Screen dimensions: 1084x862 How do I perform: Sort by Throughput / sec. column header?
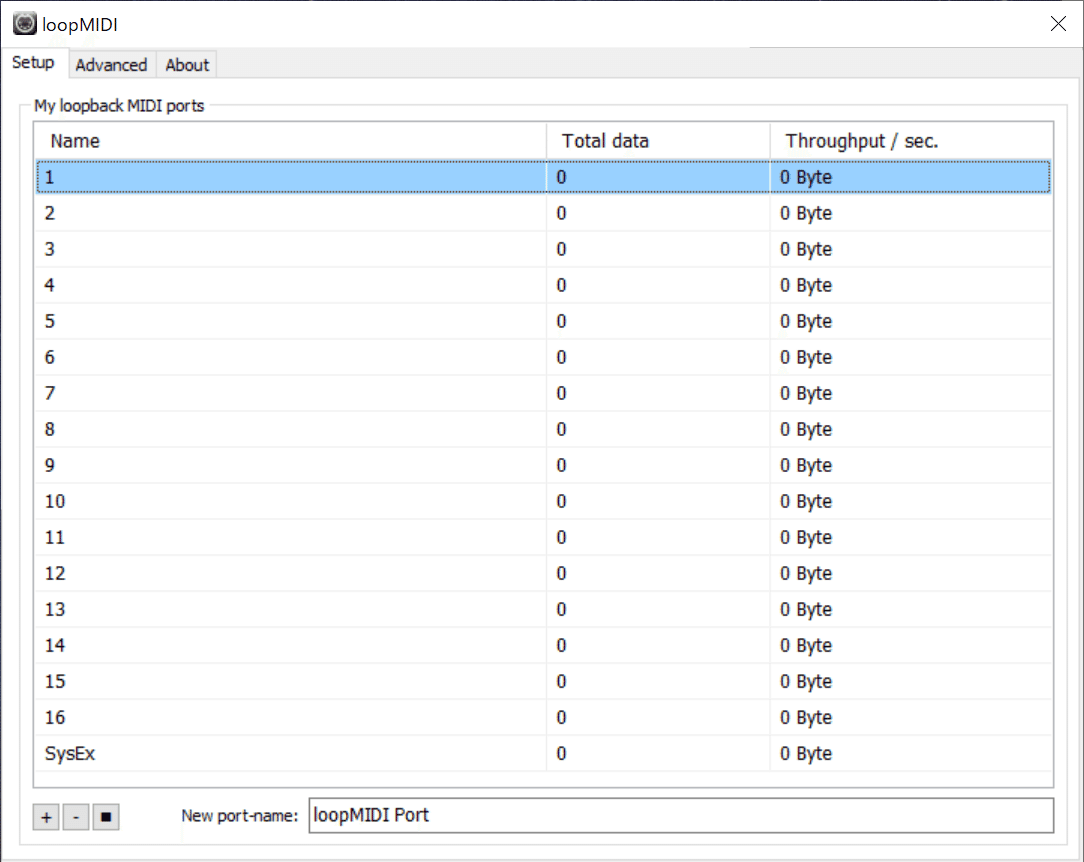click(911, 141)
